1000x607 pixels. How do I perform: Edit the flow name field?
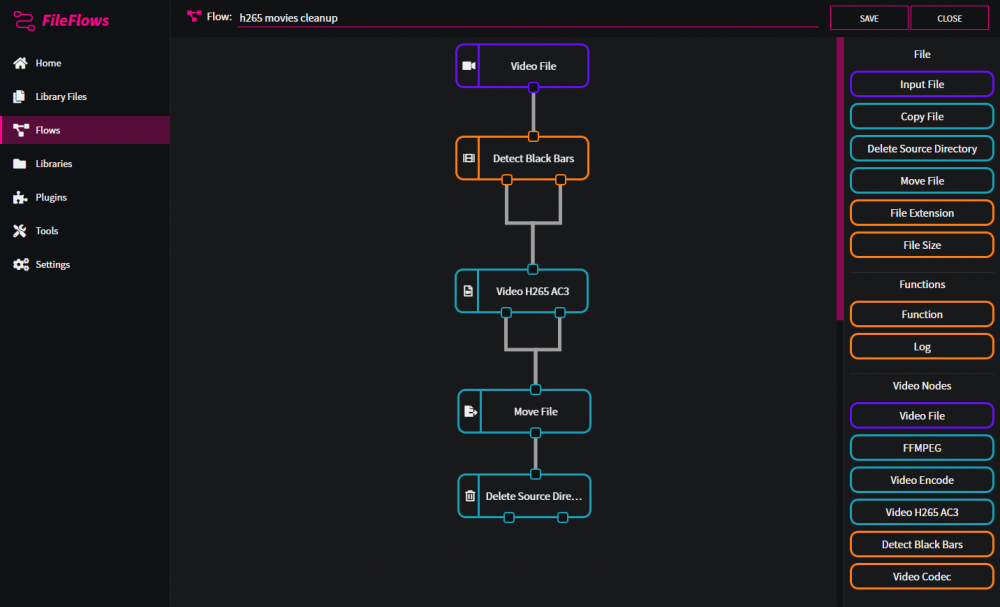(528, 18)
